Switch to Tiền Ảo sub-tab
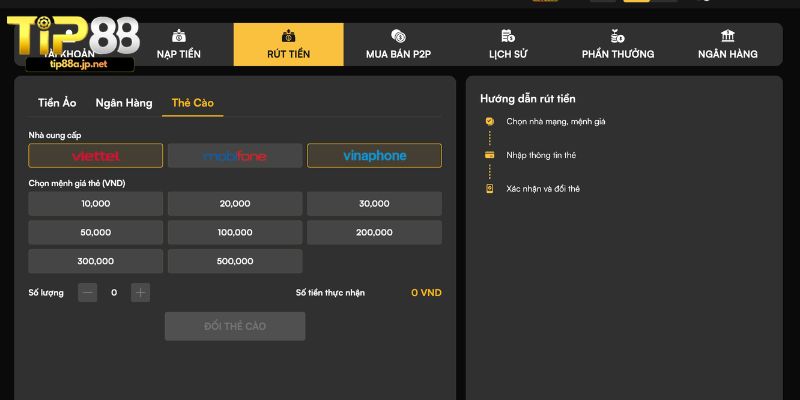 click(x=57, y=103)
